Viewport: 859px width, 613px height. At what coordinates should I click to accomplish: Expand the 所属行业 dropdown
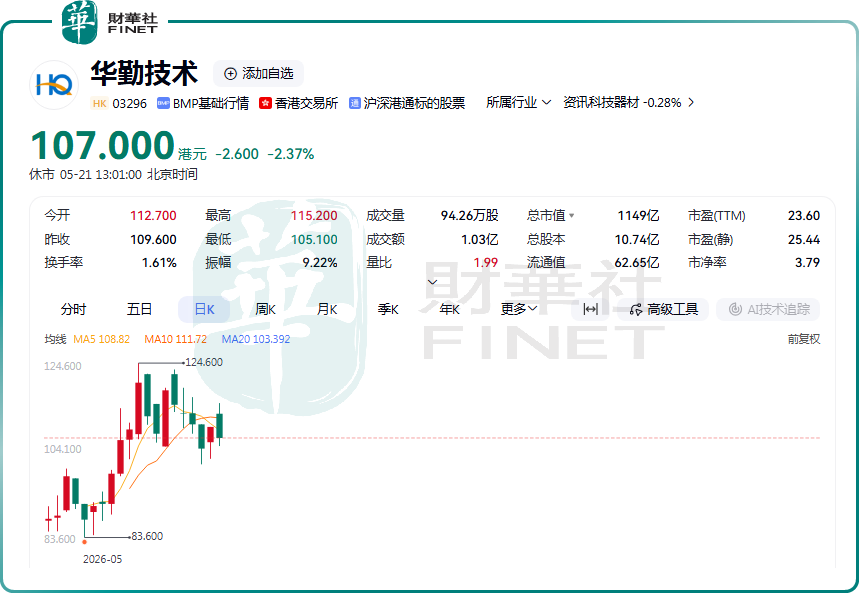click(518, 102)
